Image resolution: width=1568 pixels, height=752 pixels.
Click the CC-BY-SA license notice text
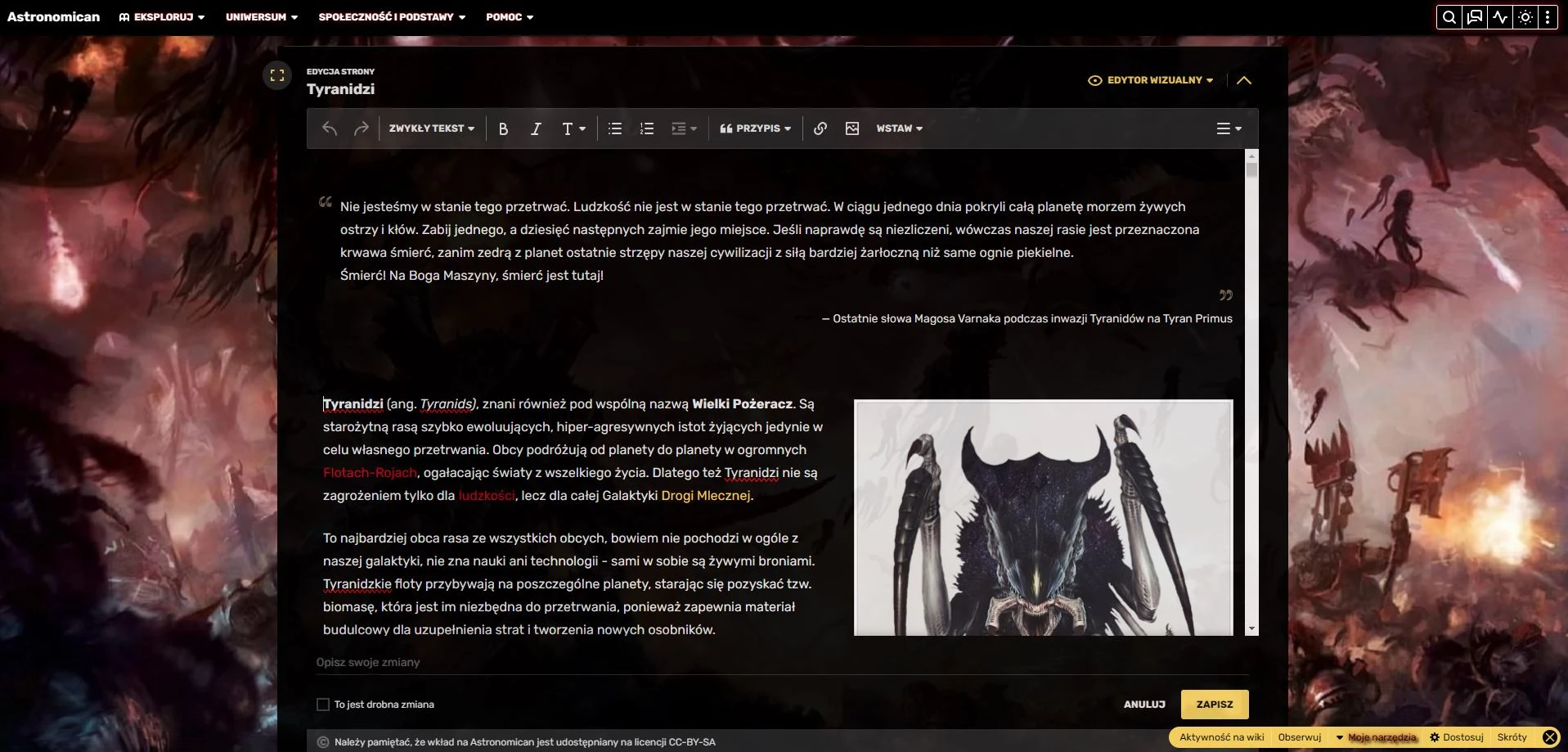pos(524,742)
